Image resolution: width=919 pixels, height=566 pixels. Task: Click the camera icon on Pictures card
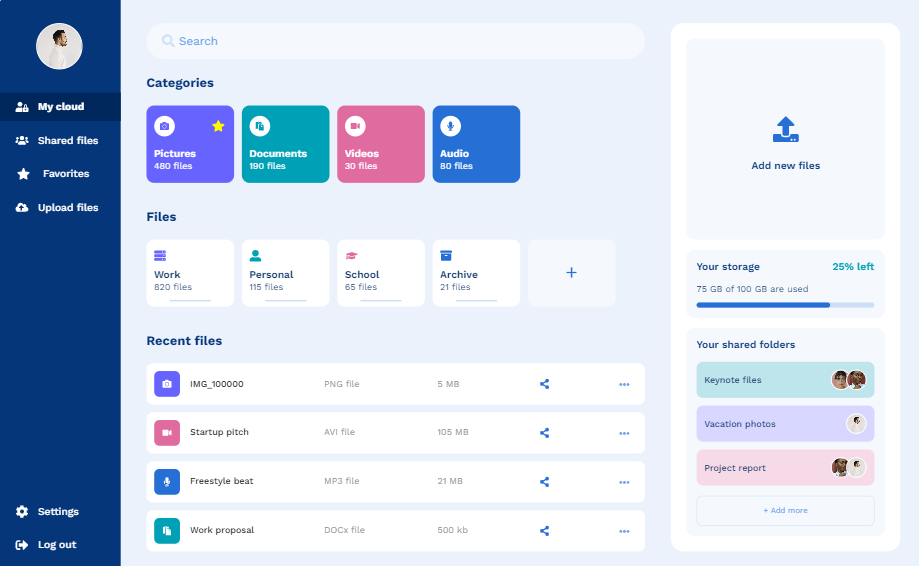click(x=164, y=126)
